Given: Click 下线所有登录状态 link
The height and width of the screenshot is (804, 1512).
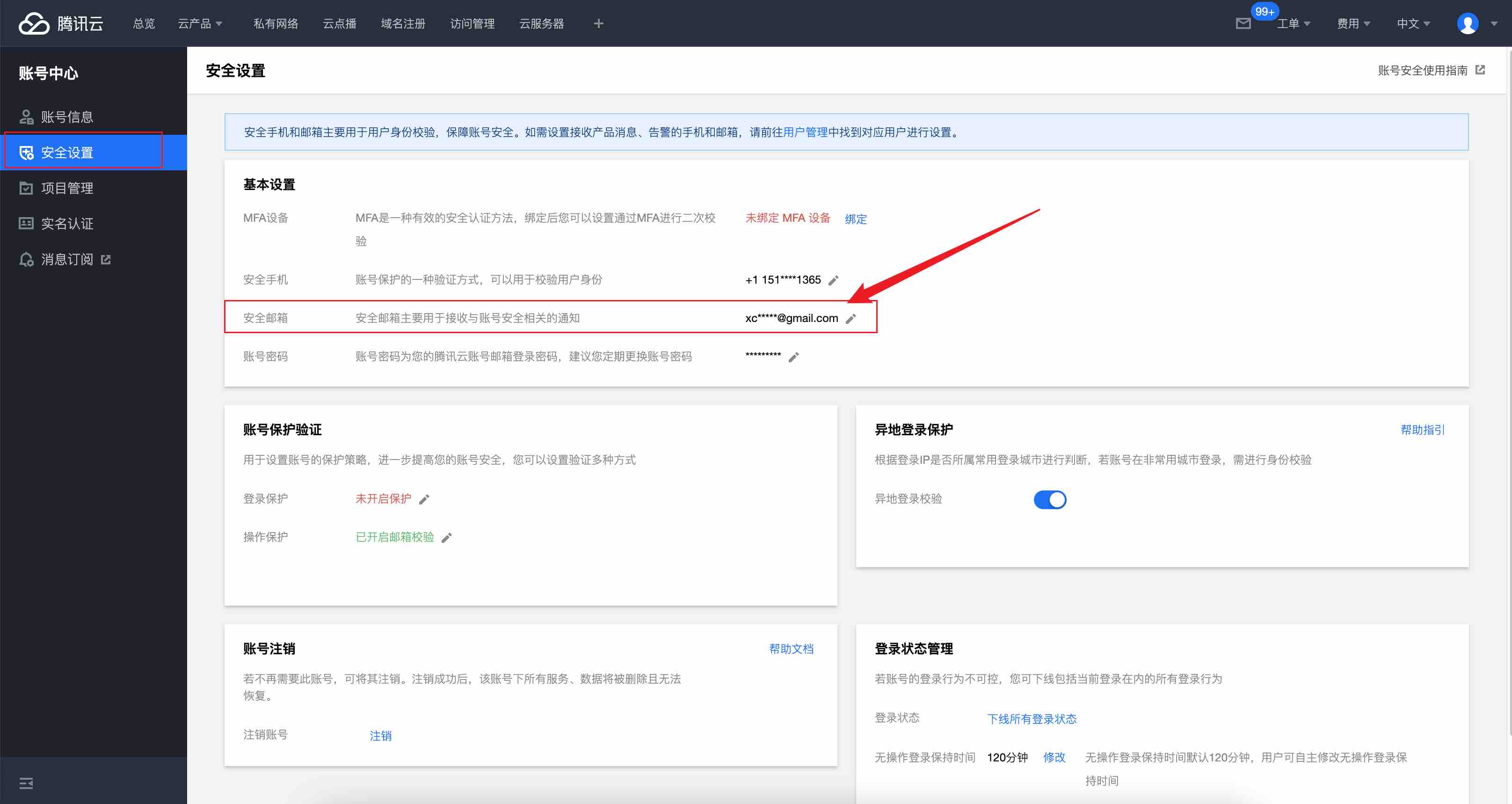Looking at the screenshot, I should [1031, 719].
